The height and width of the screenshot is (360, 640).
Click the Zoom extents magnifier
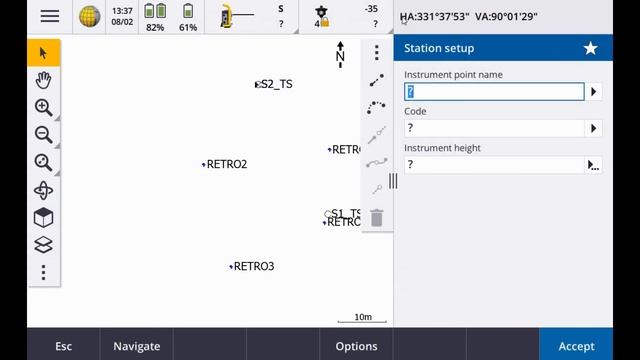(x=44, y=162)
